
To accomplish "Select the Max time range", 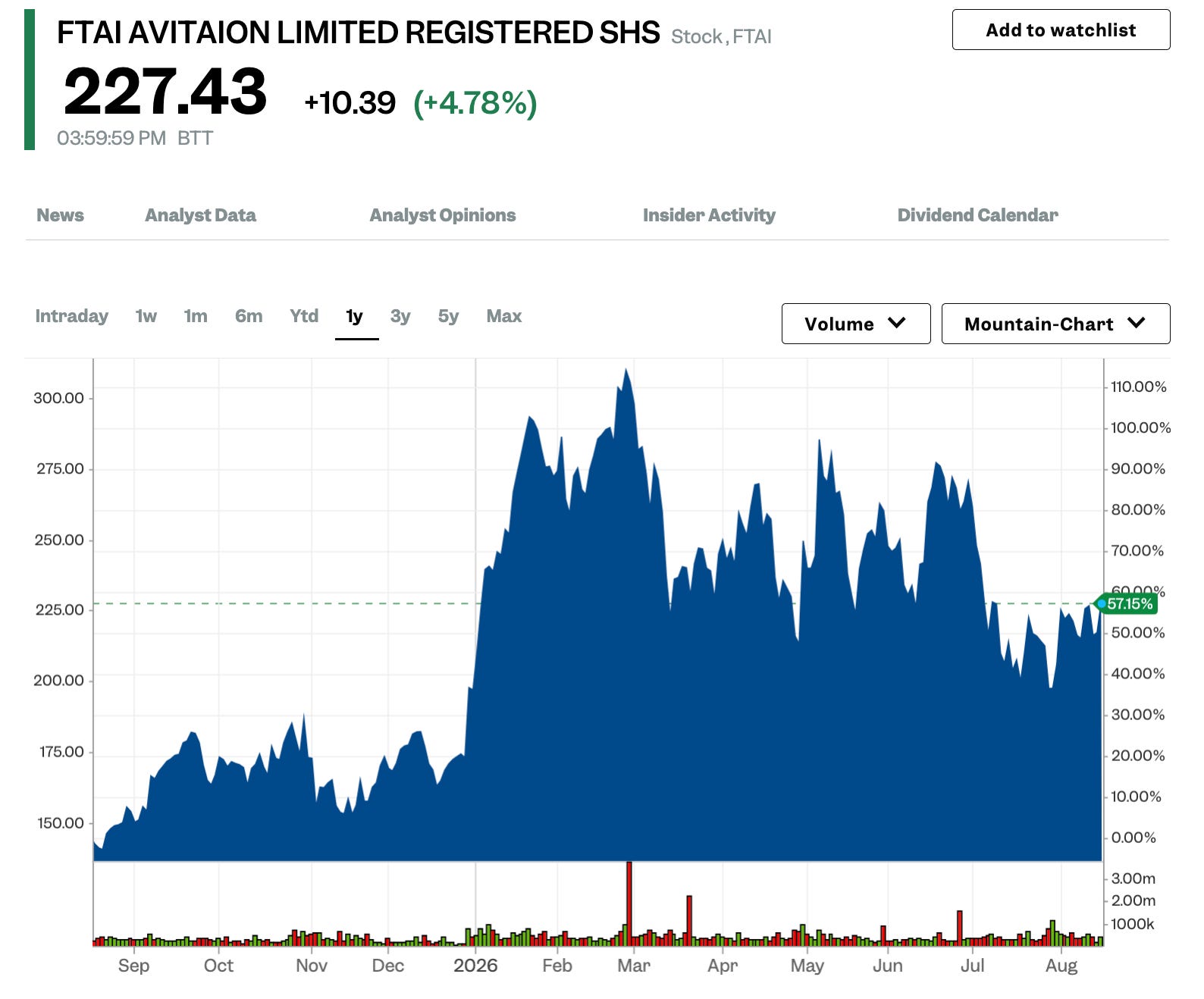I will [x=504, y=316].
